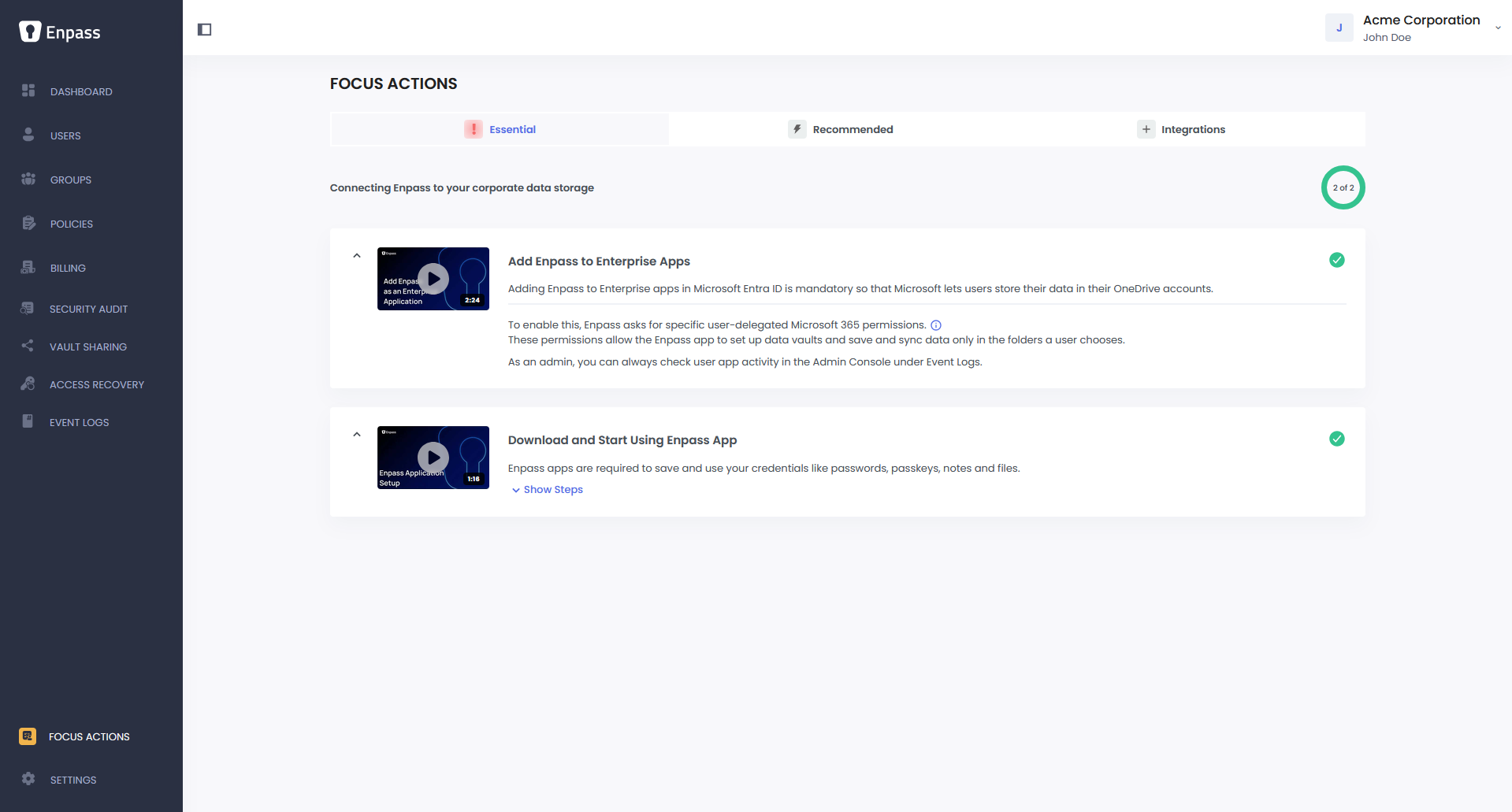Click the lightning bolt Recommended icon
1512x812 pixels.
pyautogui.click(x=797, y=129)
